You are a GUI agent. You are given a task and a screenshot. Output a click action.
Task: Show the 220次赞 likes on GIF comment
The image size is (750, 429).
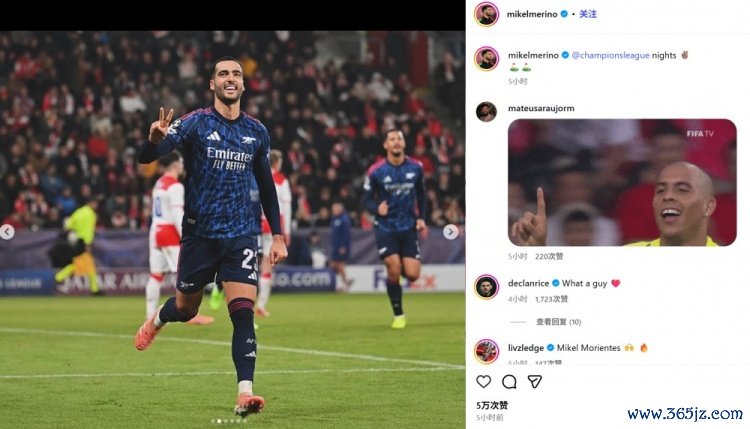(x=549, y=256)
